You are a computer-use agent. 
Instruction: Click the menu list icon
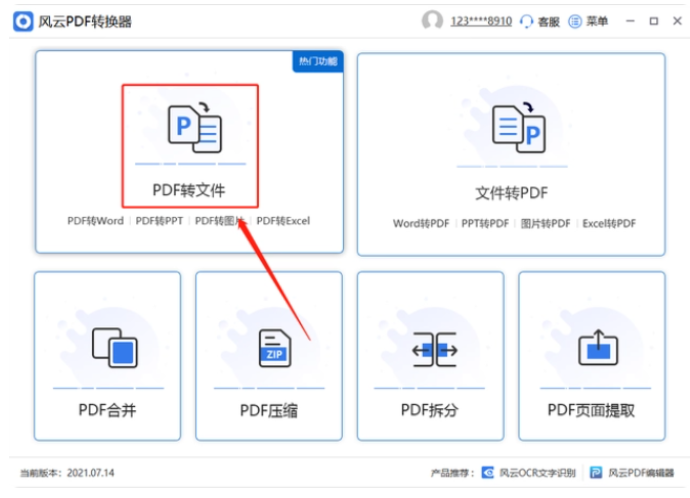click(575, 21)
